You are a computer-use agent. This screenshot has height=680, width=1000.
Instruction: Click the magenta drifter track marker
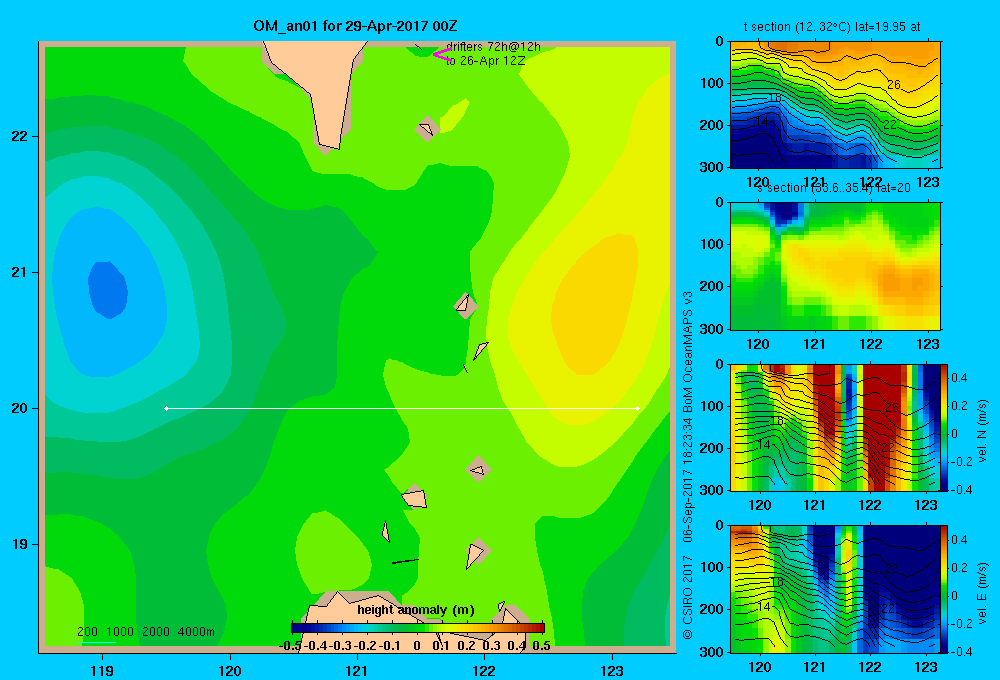tap(442, 54)
